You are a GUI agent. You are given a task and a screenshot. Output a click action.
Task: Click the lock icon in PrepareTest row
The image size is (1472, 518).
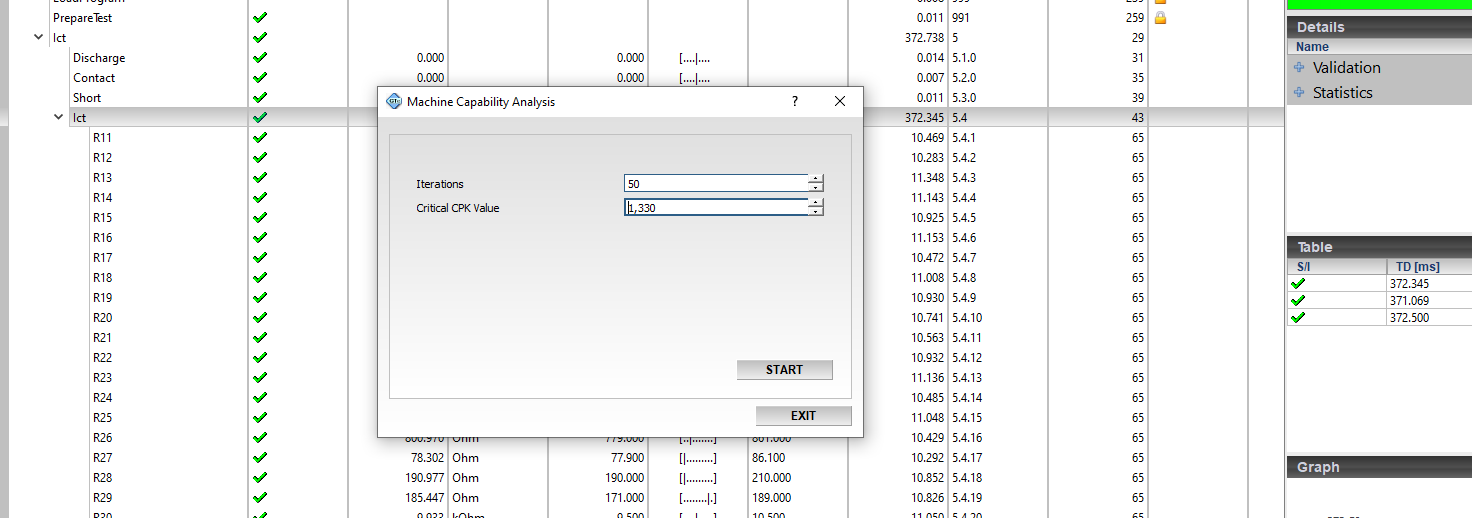tap(1160, 18)
